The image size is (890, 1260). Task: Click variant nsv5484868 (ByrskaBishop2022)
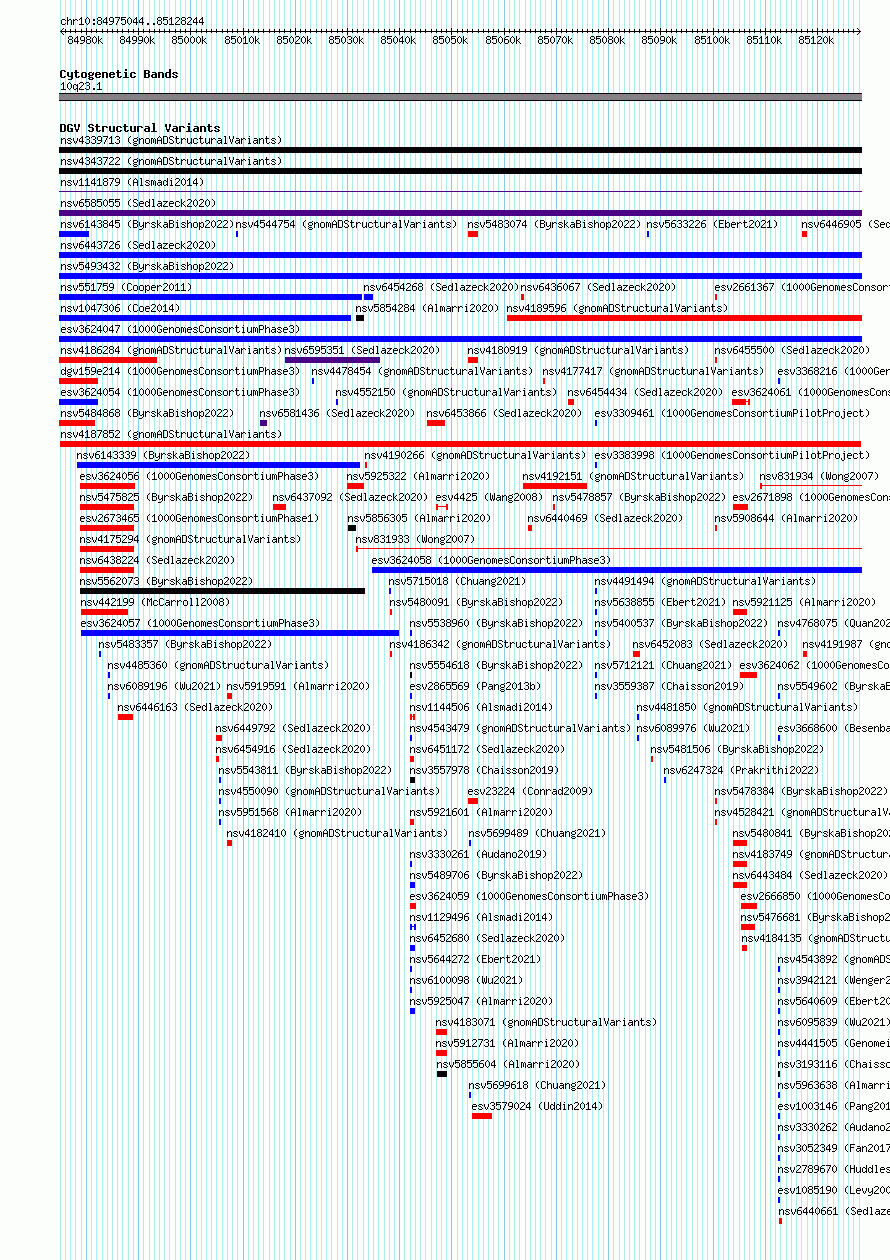coord(147,413)
